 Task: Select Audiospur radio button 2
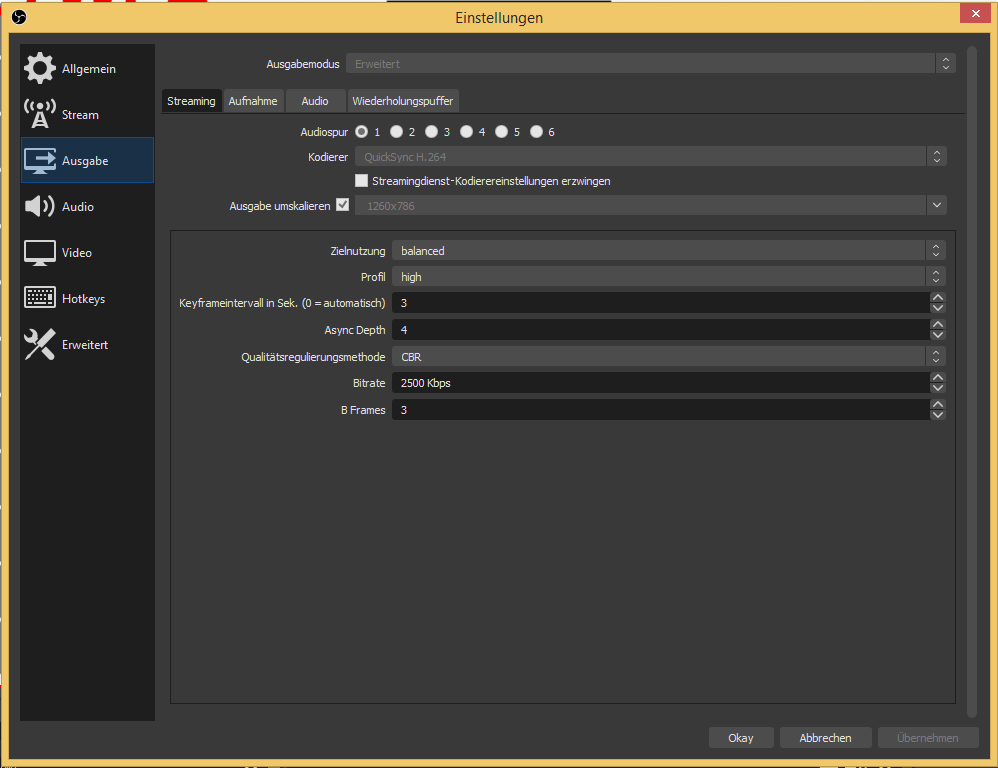click(397, 132)
